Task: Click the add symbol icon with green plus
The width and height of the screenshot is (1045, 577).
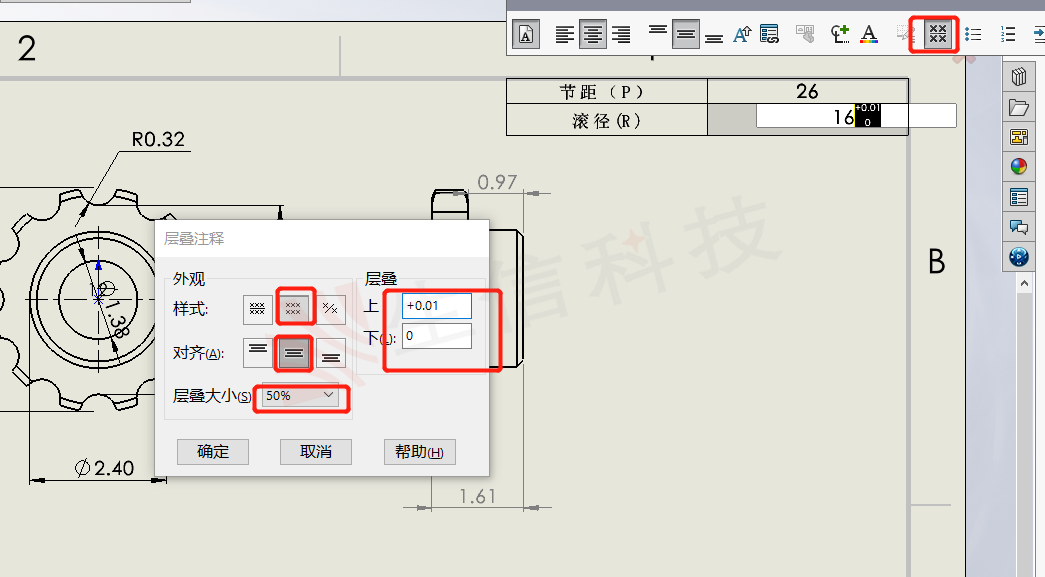Action: (x=840, y=34)
